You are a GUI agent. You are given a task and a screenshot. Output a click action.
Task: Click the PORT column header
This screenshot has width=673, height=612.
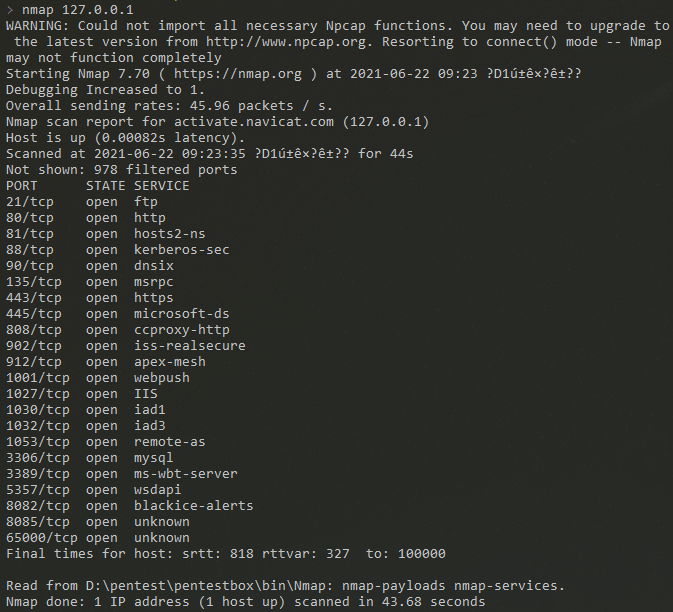tap(21, 185)
